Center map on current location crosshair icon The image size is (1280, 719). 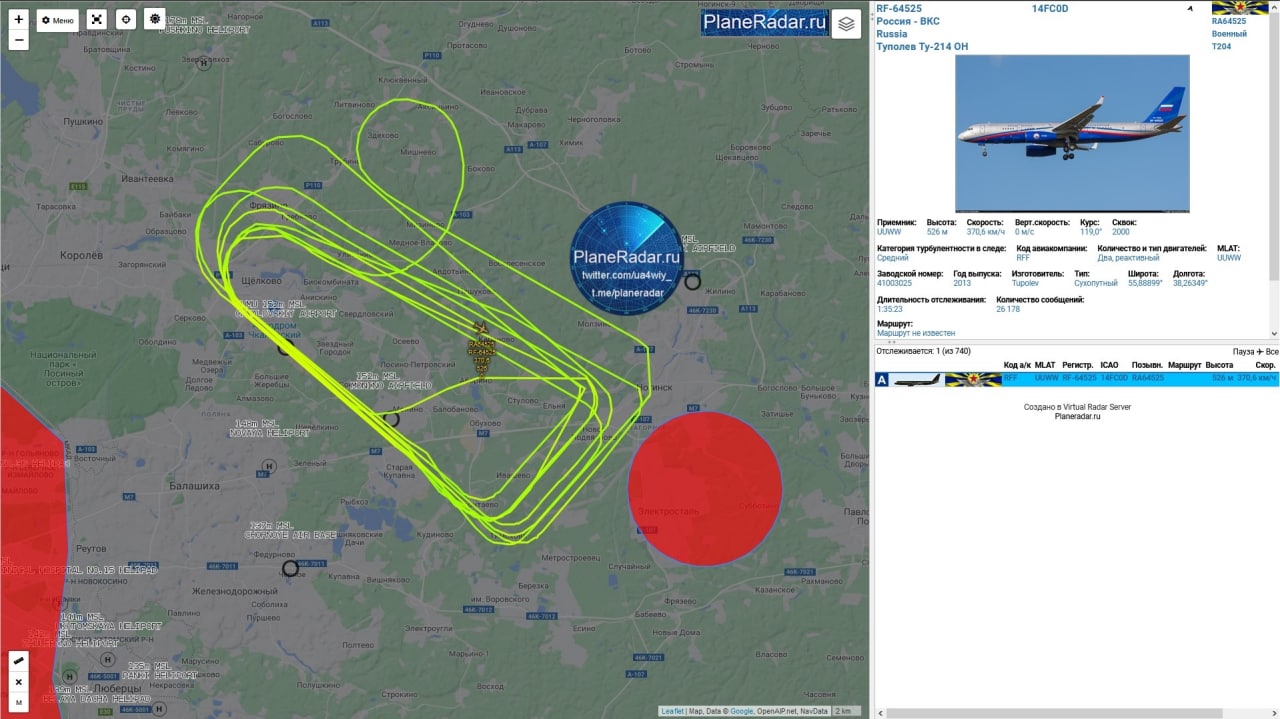tap(125, 19)
